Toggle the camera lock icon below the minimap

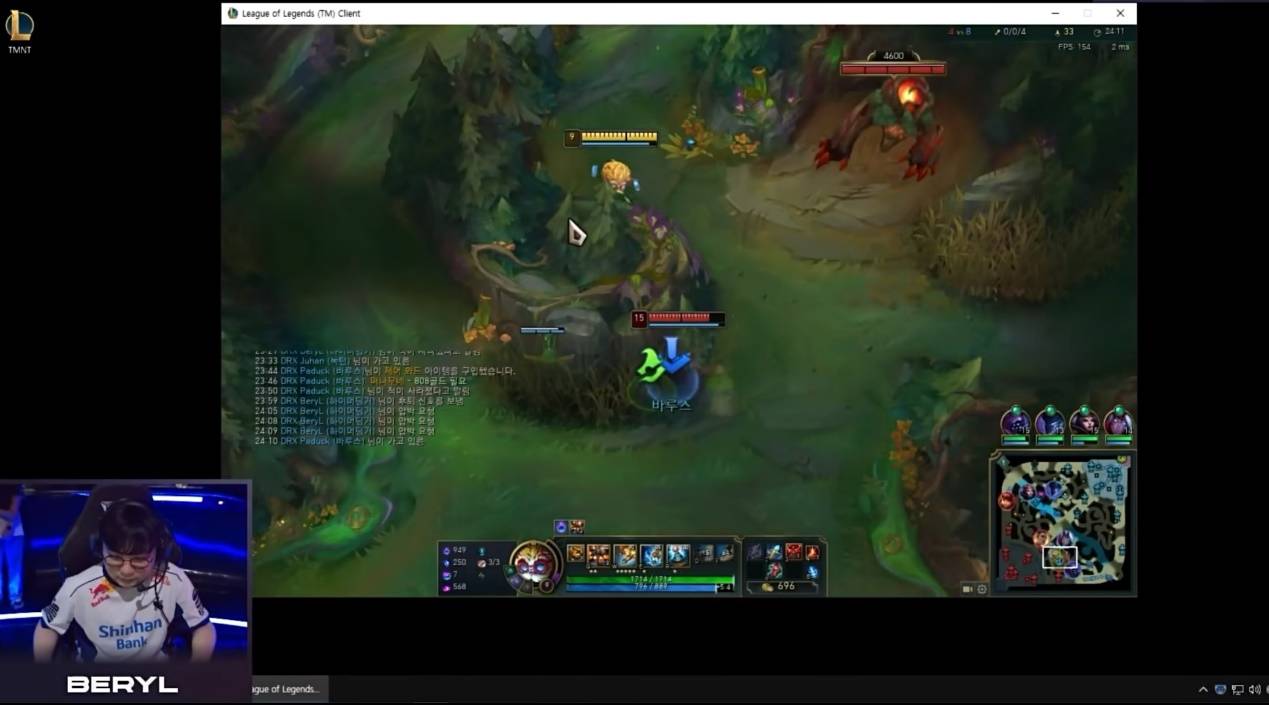point(967,589)
